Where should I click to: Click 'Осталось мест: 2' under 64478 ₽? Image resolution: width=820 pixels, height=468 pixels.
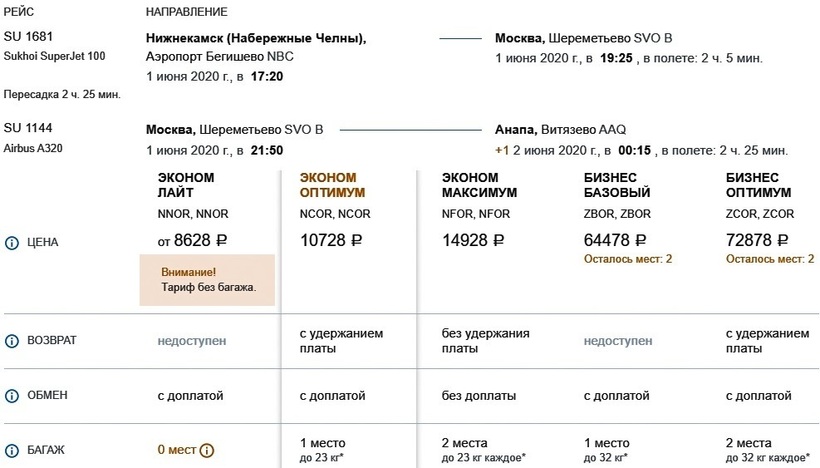point(627,259)
